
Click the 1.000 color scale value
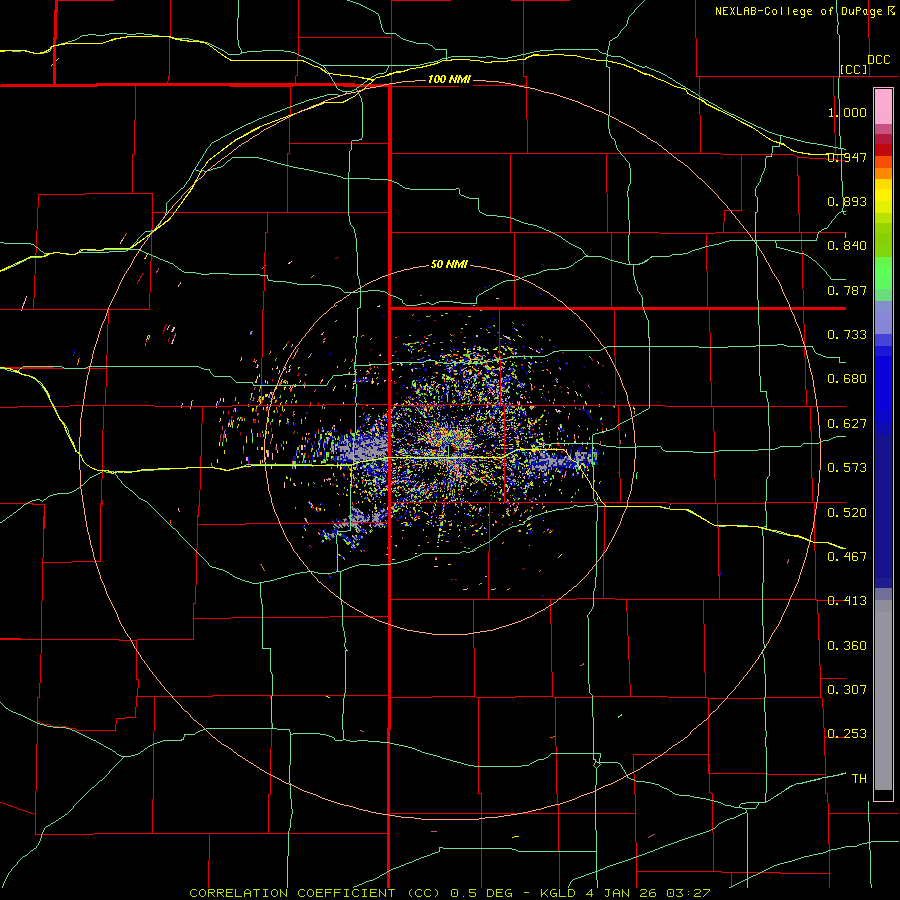pos(847,112)
